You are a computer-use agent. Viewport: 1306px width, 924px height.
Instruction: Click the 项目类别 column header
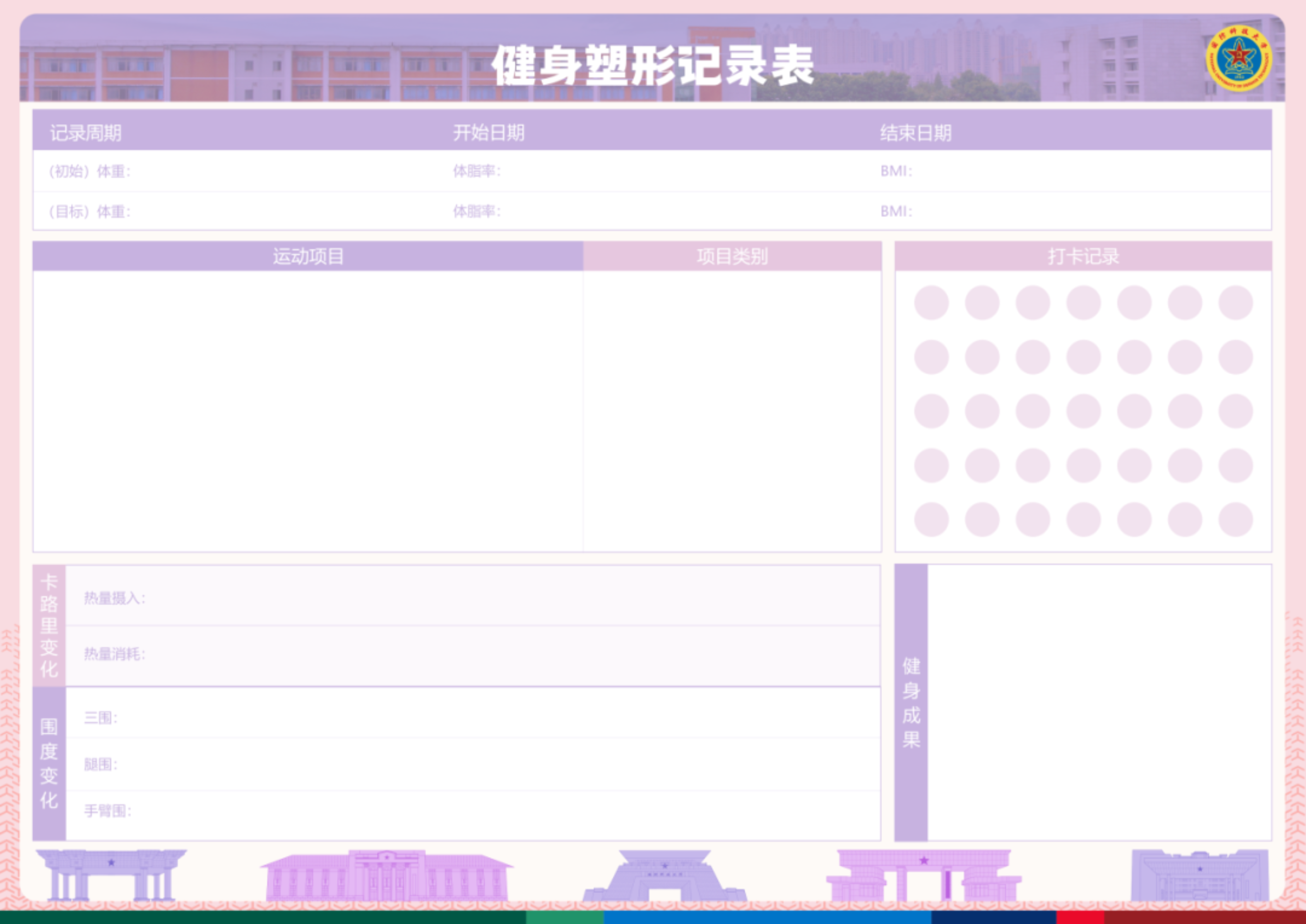pyautogui.click(x=733, y=257)
